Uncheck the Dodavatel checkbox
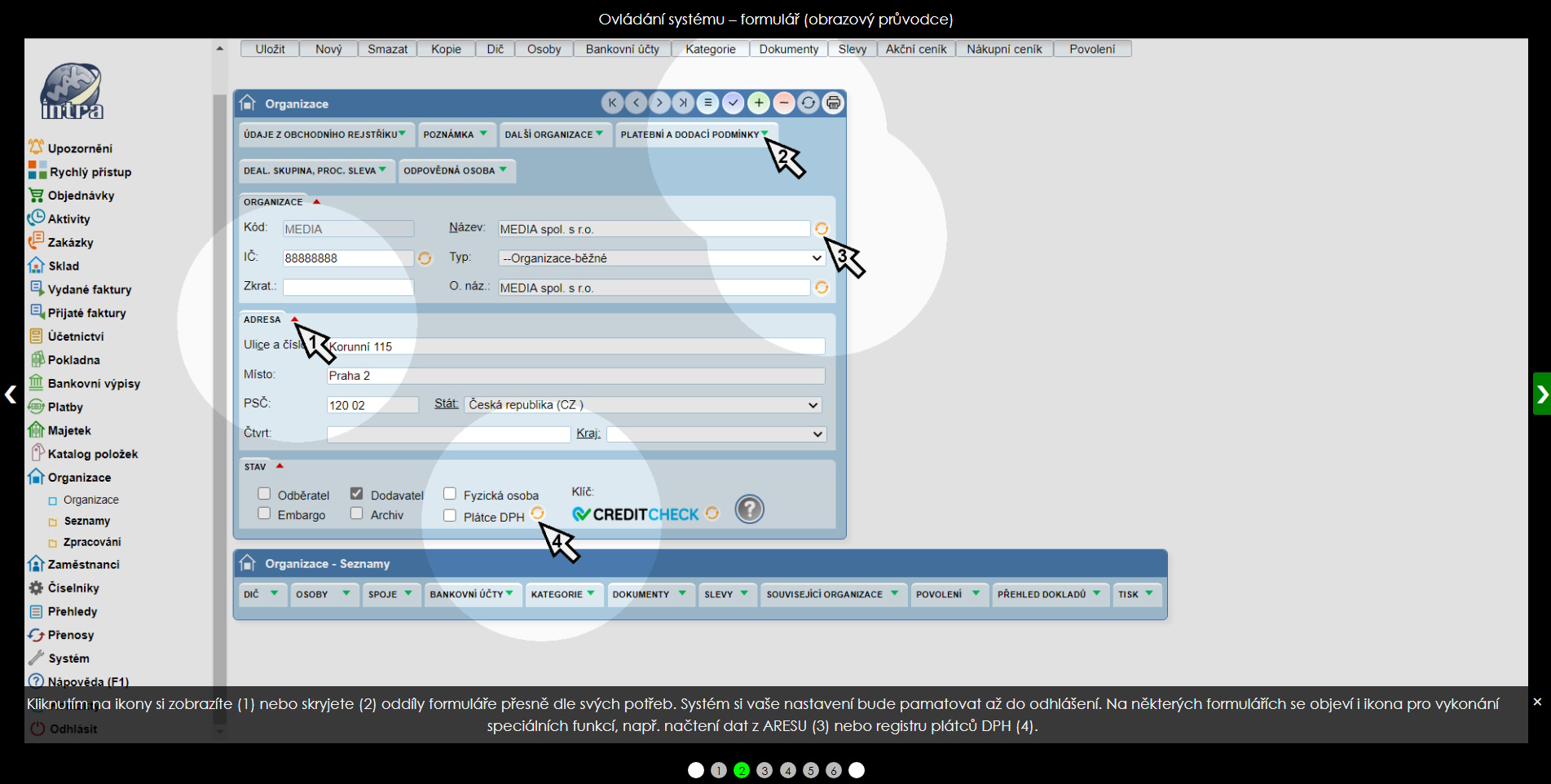 click(357, 494)
